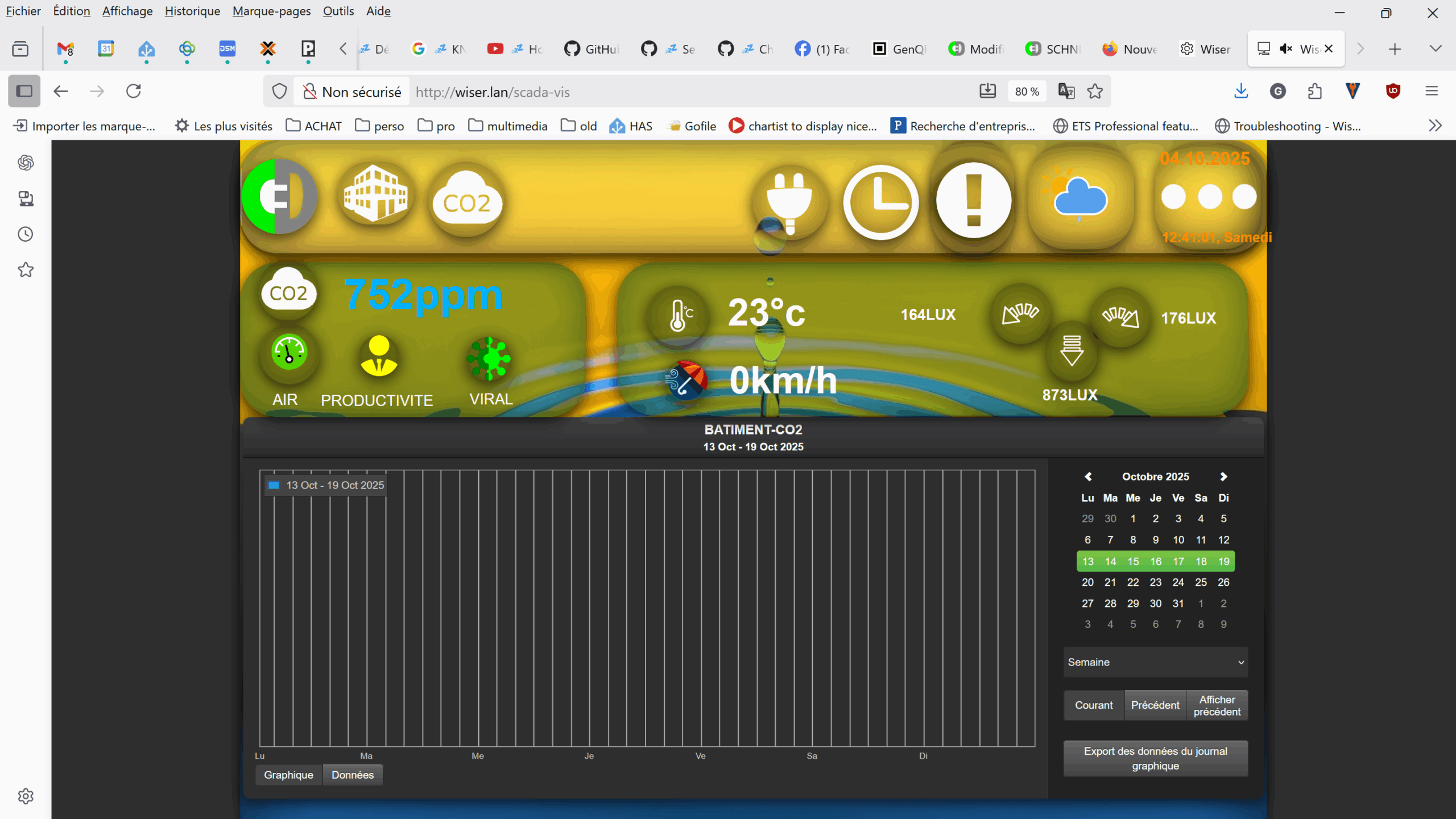Click the exclamation alert icon
This screenshot has width=1456, height=819.
(973, 200)
